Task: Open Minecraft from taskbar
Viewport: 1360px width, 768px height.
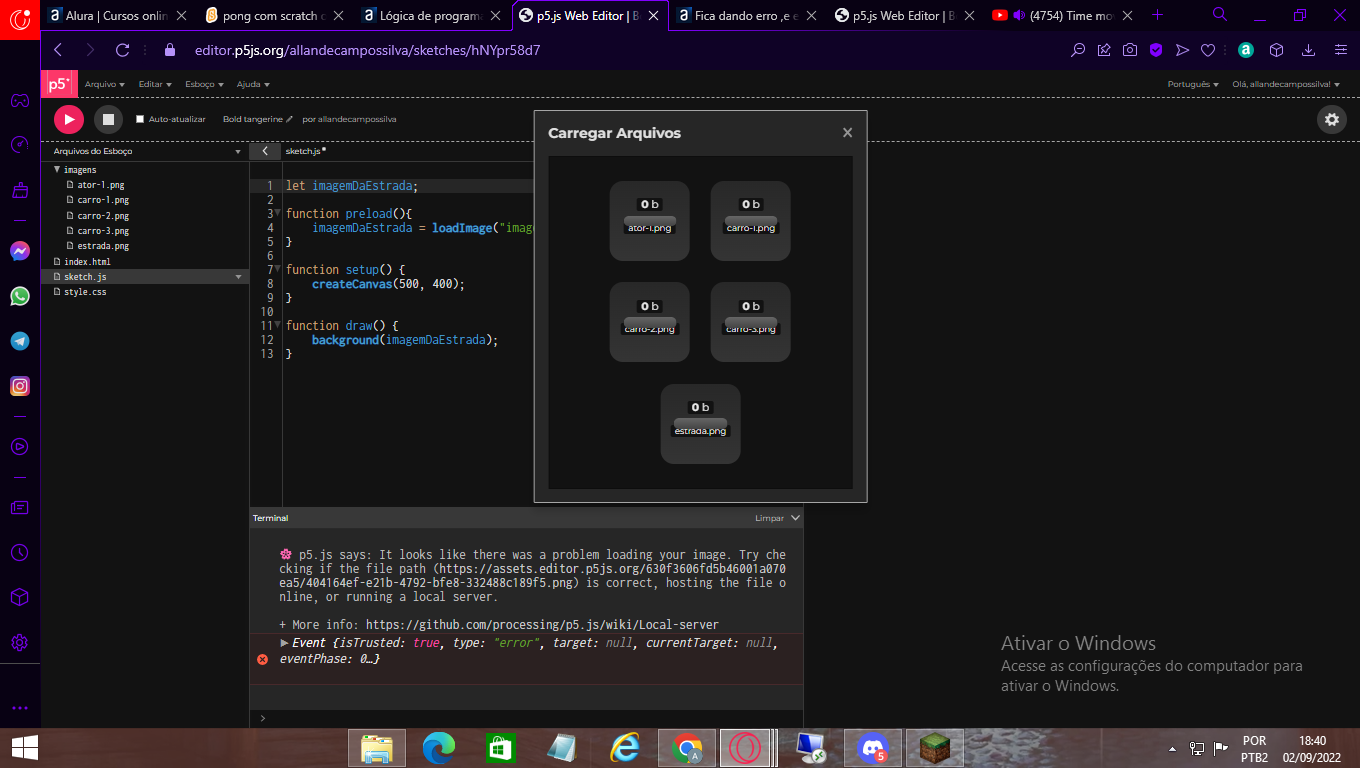Action: click(x=935, y=748)
